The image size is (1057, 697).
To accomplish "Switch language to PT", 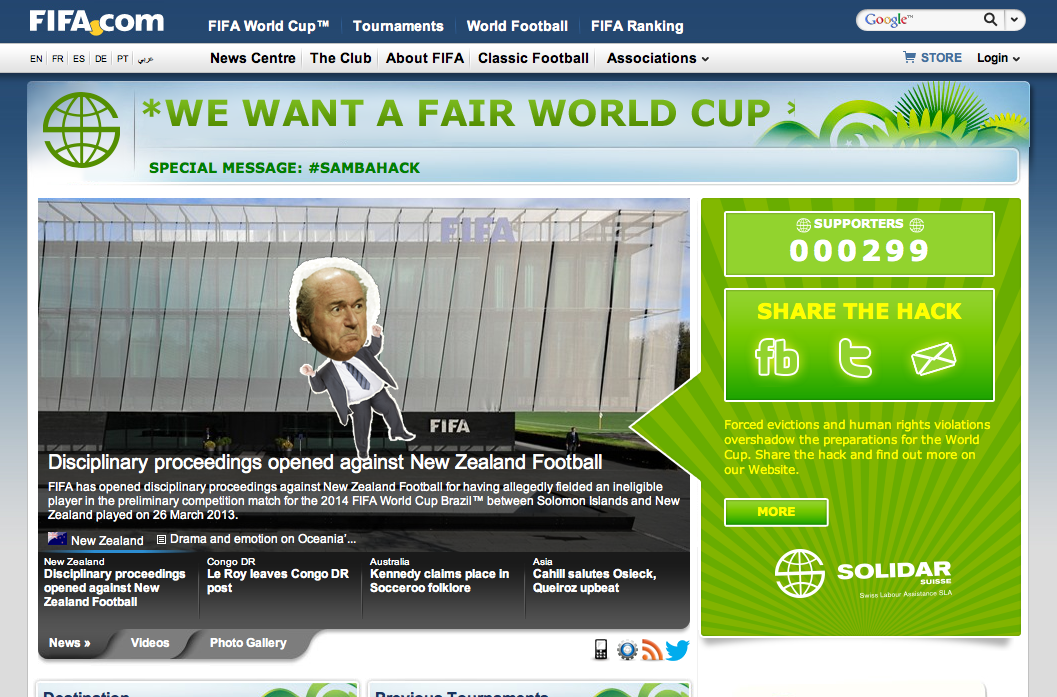I will pos(122,59).
